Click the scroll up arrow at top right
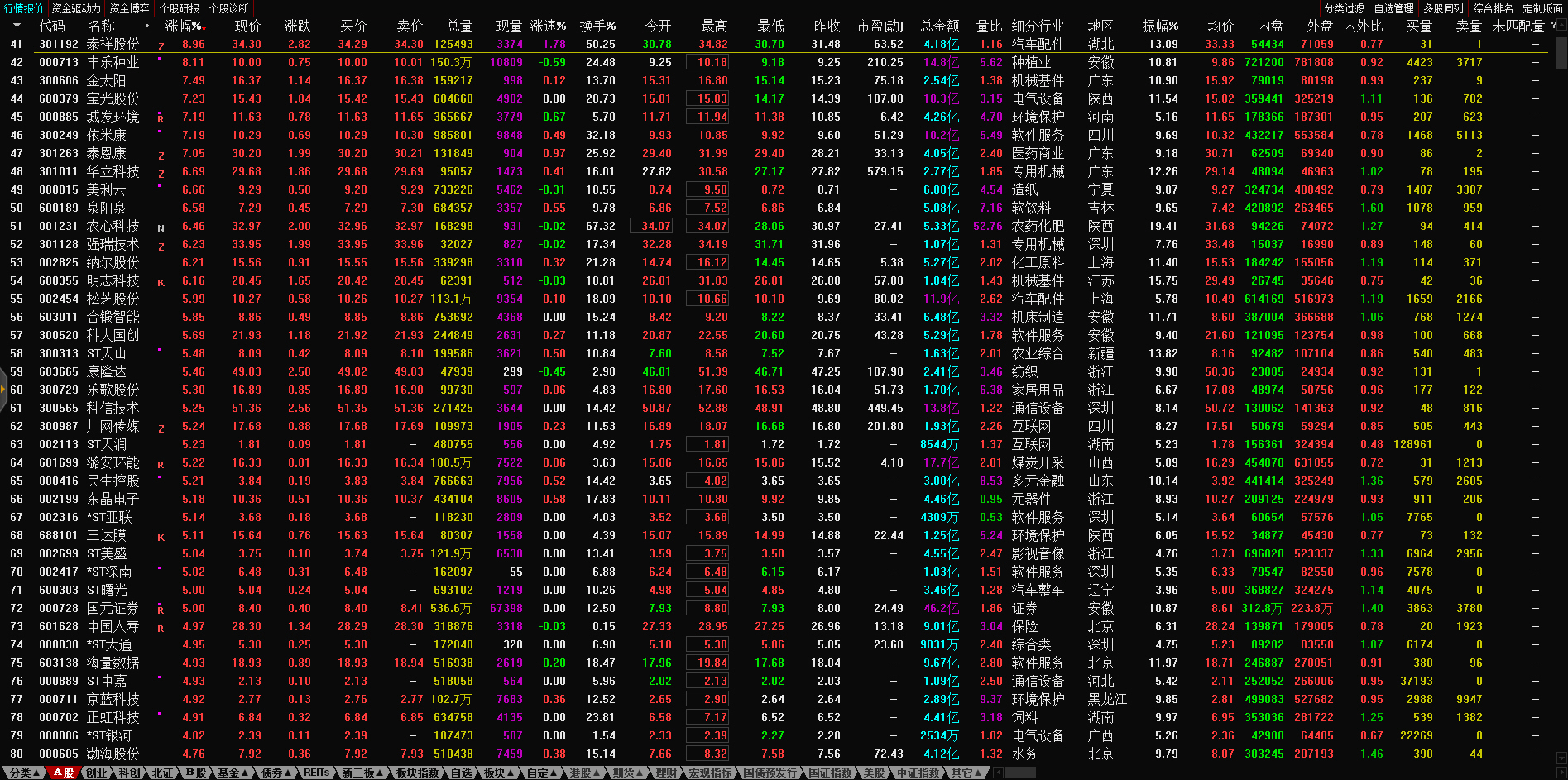The image size is (1568, 780). tap(1561, 26)
